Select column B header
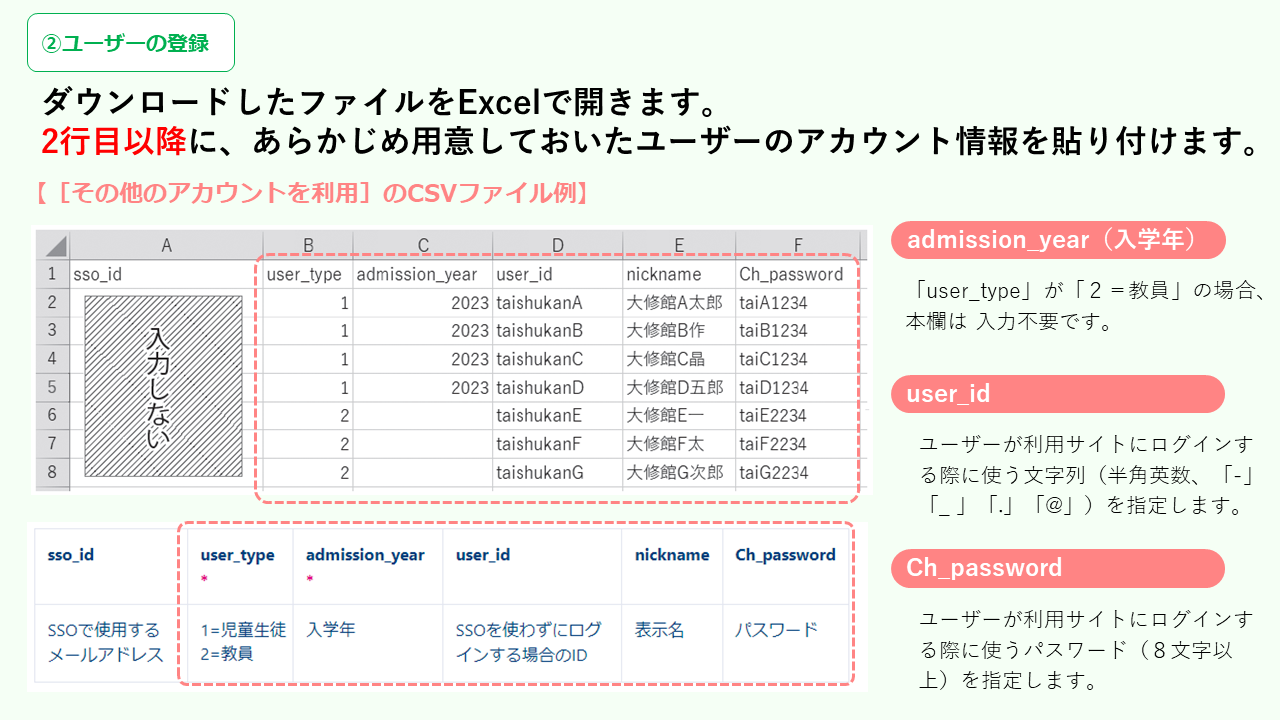 (x=308, y=246)
